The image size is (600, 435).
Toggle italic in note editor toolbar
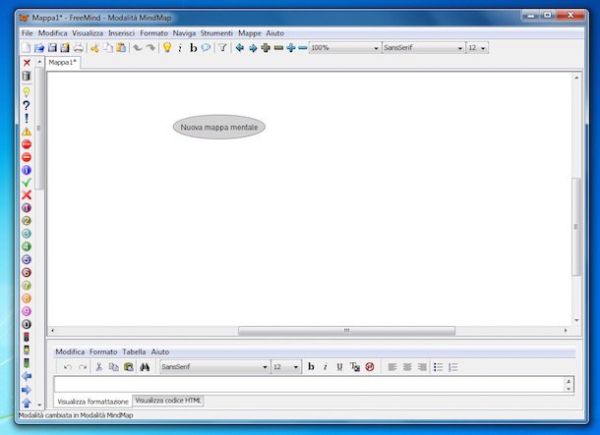(325, 367)
